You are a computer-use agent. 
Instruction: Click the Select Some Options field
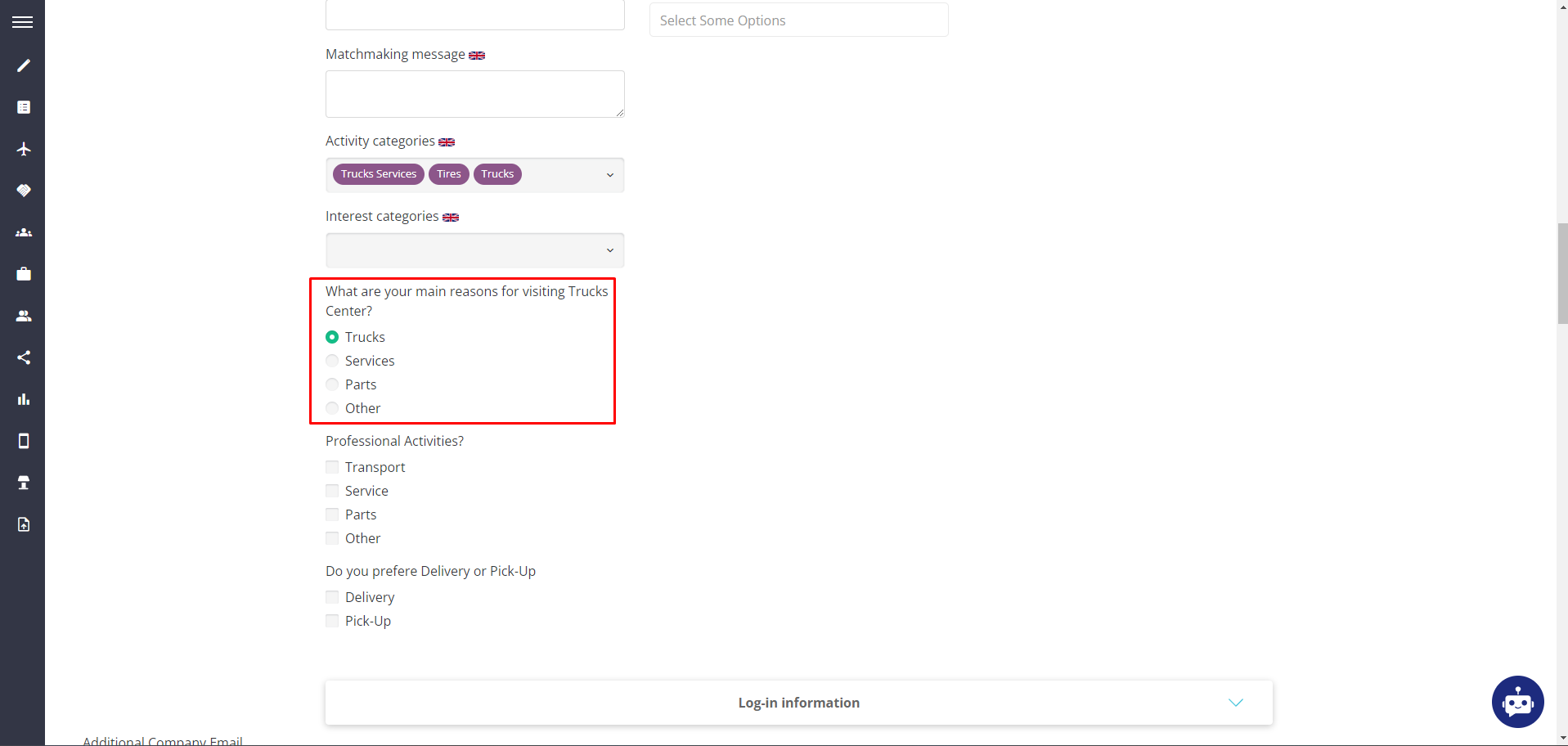pyautogui.click(x=797, y=20)
